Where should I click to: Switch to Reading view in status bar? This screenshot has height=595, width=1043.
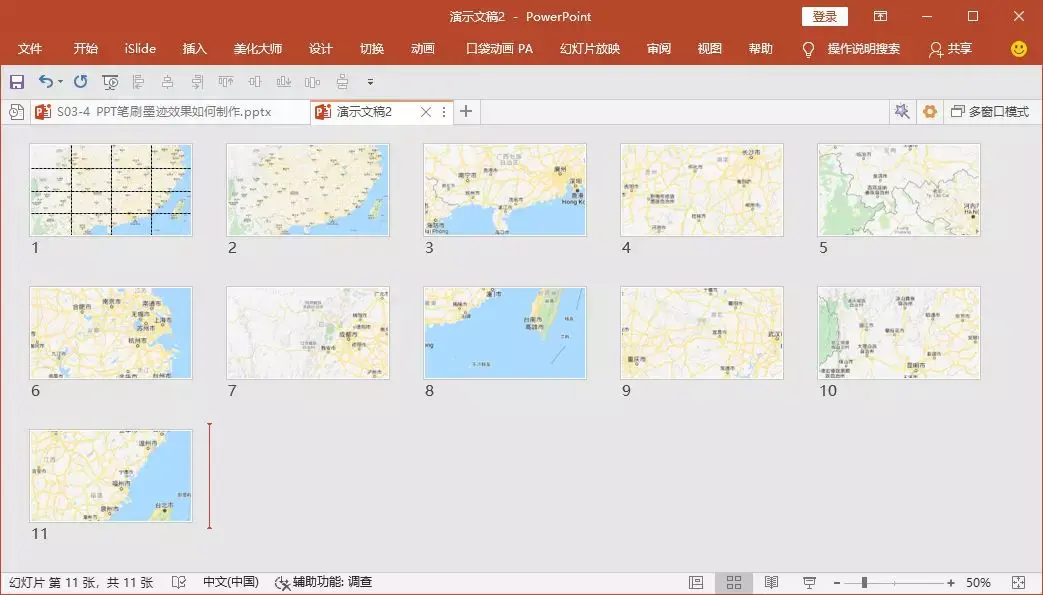point(772,583)
